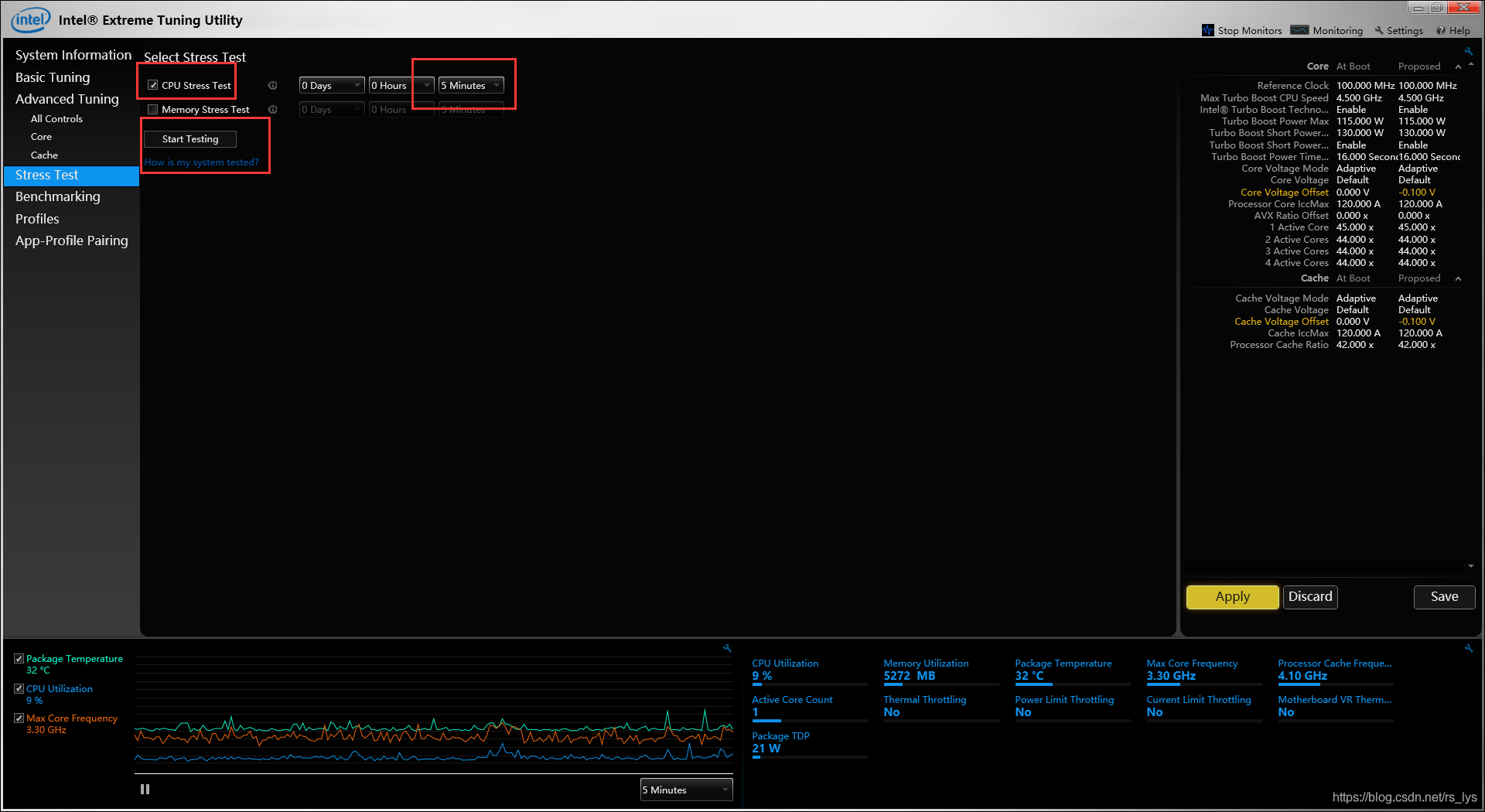Select All Controls under Advanced Tuning
Viewport: 1485px width, 812px height.
pos(56,119)
